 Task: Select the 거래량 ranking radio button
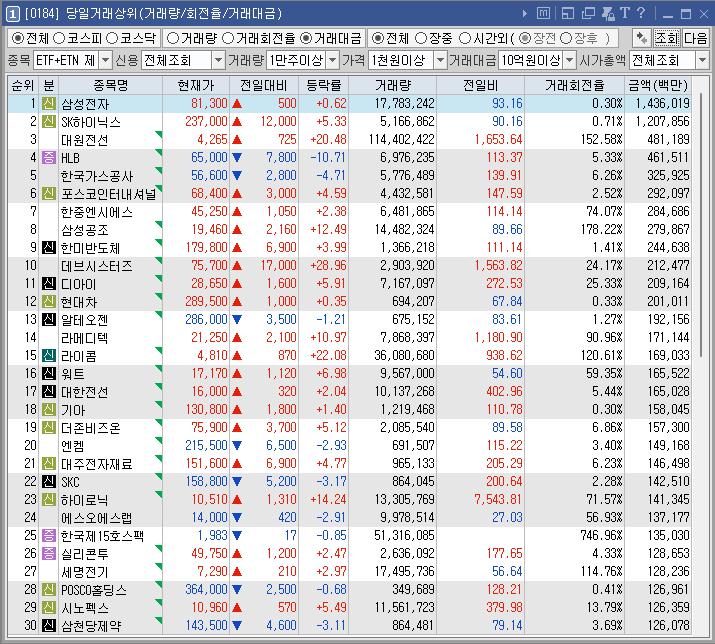click(173, 38)
